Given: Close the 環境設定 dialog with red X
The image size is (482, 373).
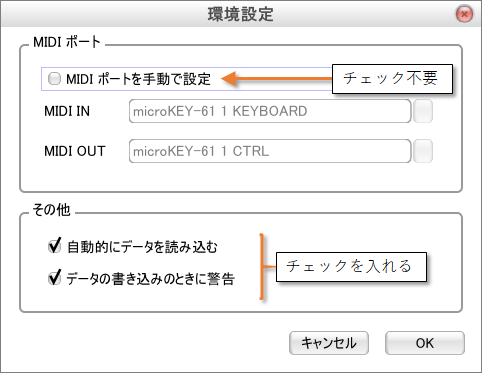Looking at the screenshot, I should [464, 14].
